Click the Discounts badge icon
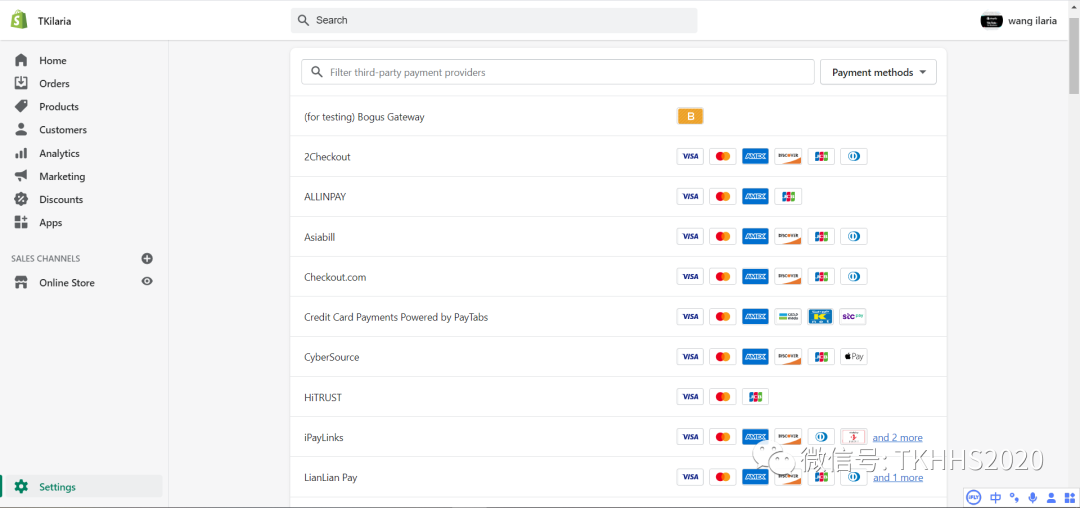1080x508 pixels. (x=21, y=199)
